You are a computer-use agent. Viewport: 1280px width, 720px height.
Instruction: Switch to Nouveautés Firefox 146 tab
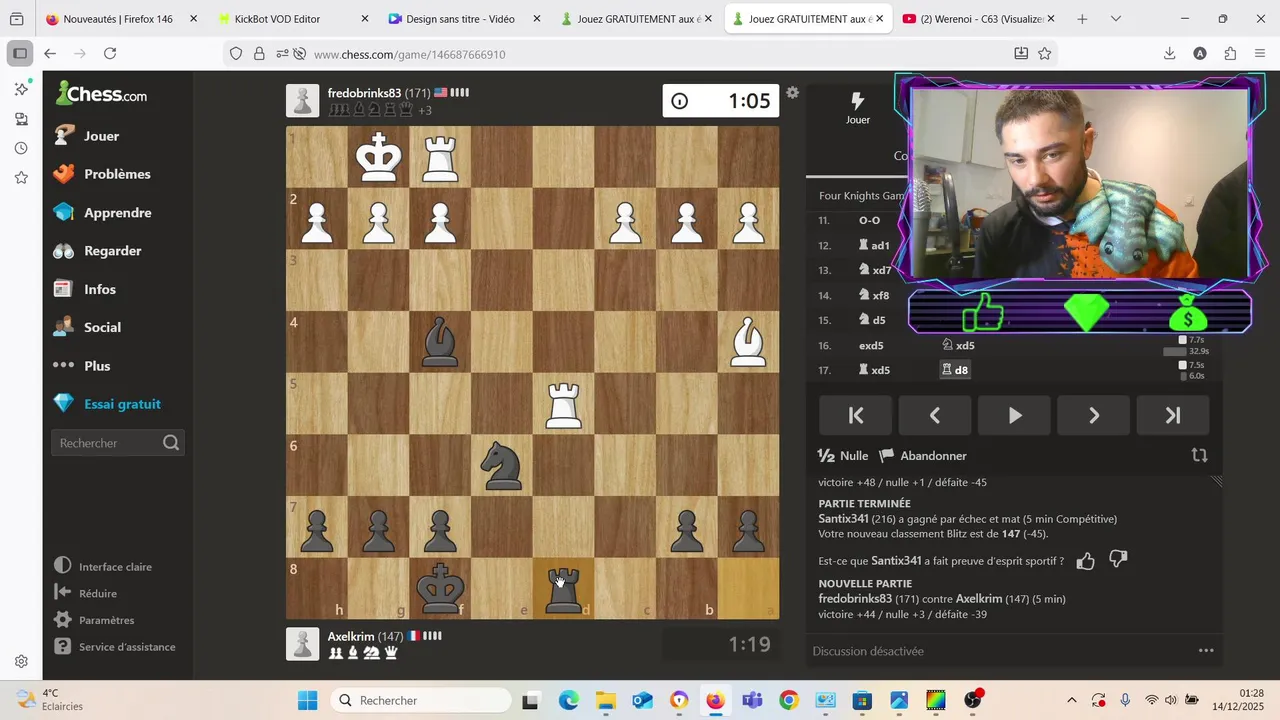pyautogui.click(x=122, y=19)
